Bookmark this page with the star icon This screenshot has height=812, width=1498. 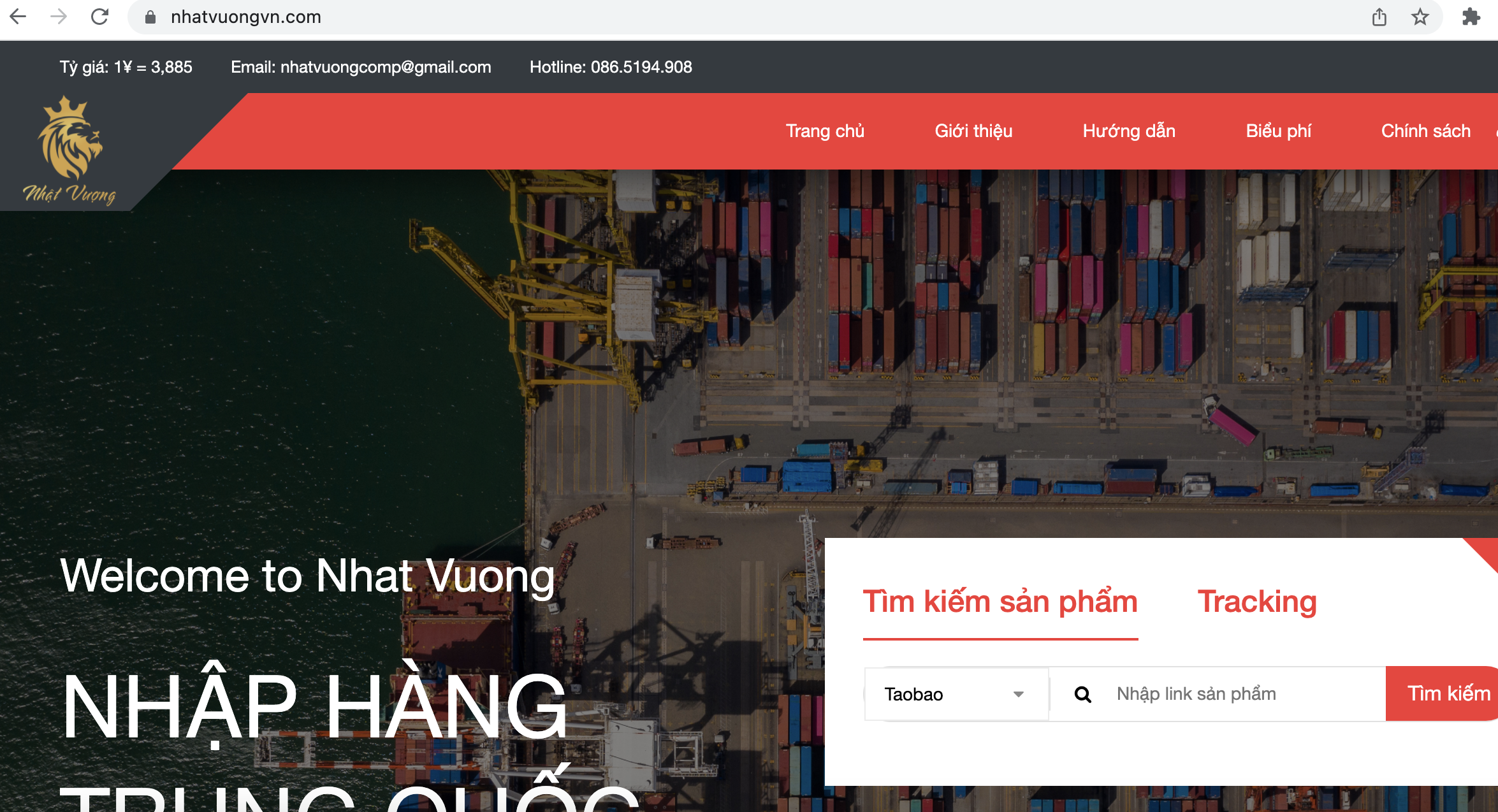(1420, 17)
